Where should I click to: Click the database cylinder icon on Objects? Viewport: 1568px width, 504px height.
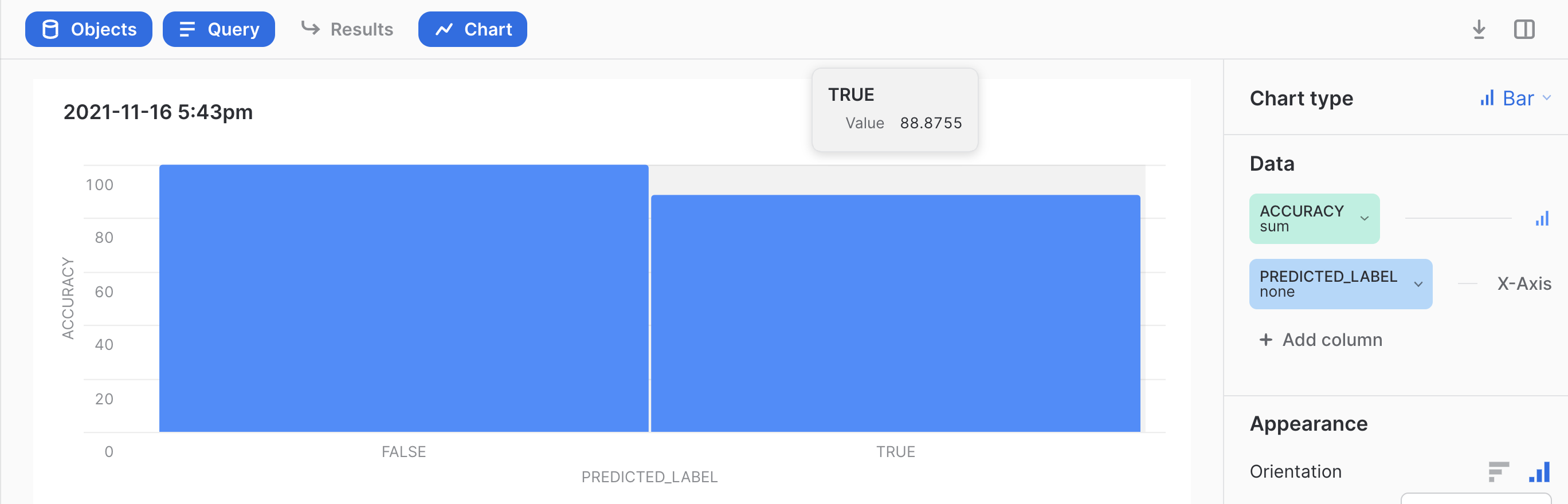pos(50,29)
